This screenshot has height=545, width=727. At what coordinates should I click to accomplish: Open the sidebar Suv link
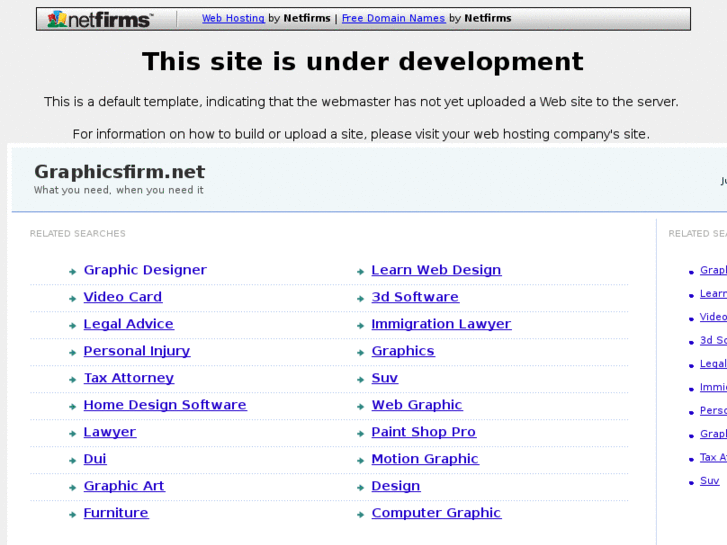pyautogui.click(x=709, y=481)
